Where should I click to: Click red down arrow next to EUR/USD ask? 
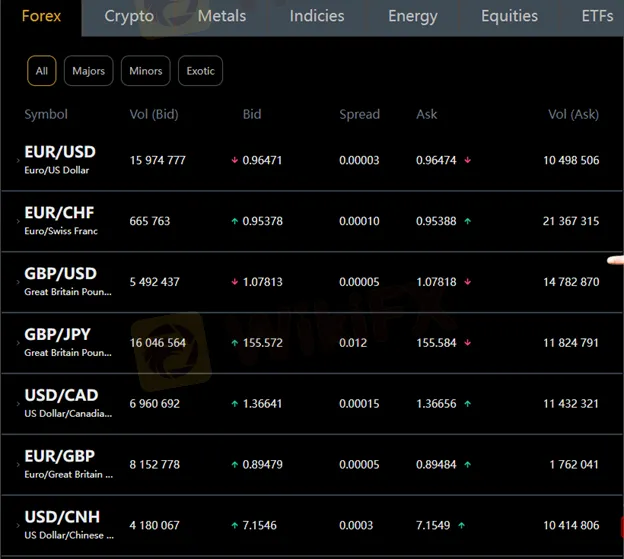467,160
